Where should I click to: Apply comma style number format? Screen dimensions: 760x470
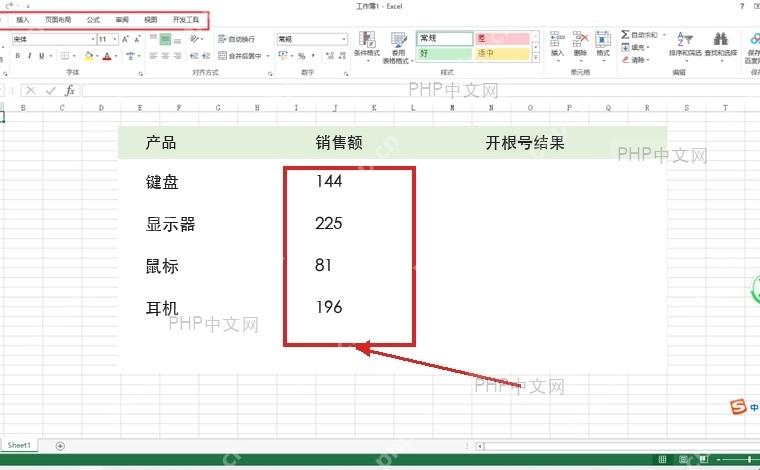[314, 56]
